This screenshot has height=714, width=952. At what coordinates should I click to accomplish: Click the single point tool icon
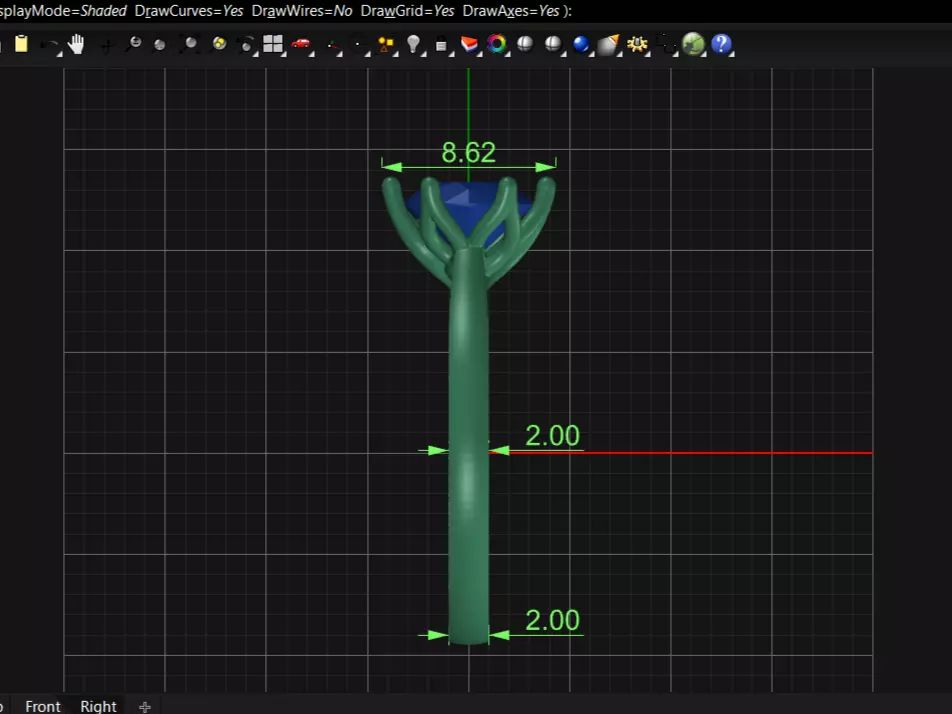(357, 44)
